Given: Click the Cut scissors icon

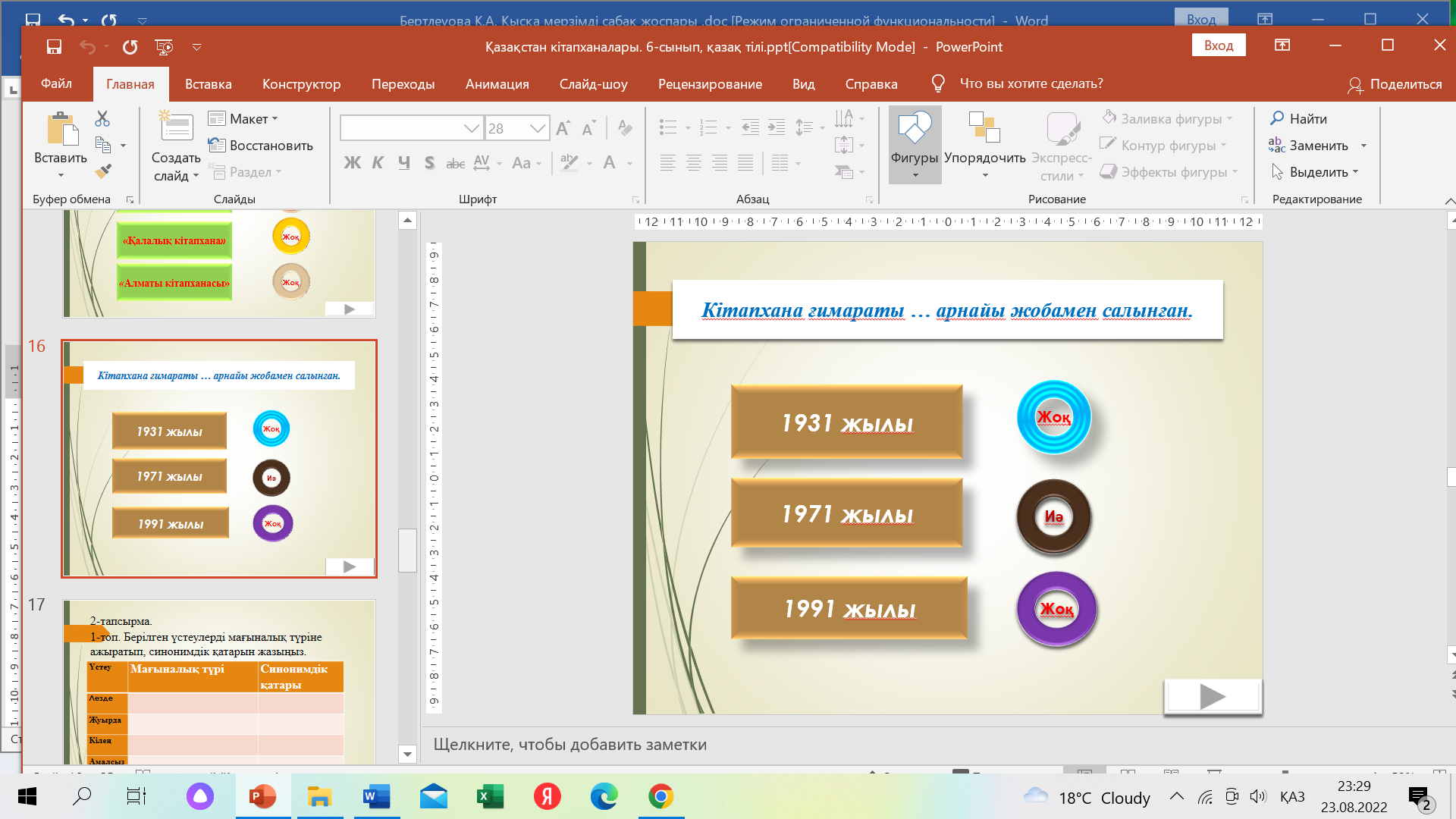Looking at the screenshot, I should [102, 119].
